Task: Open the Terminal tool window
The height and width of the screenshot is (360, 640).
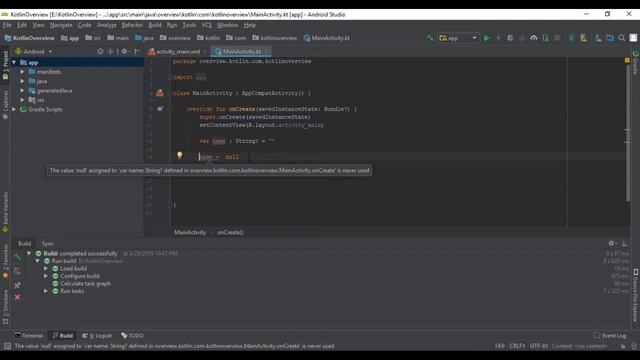Action: [x=29, y=336]
